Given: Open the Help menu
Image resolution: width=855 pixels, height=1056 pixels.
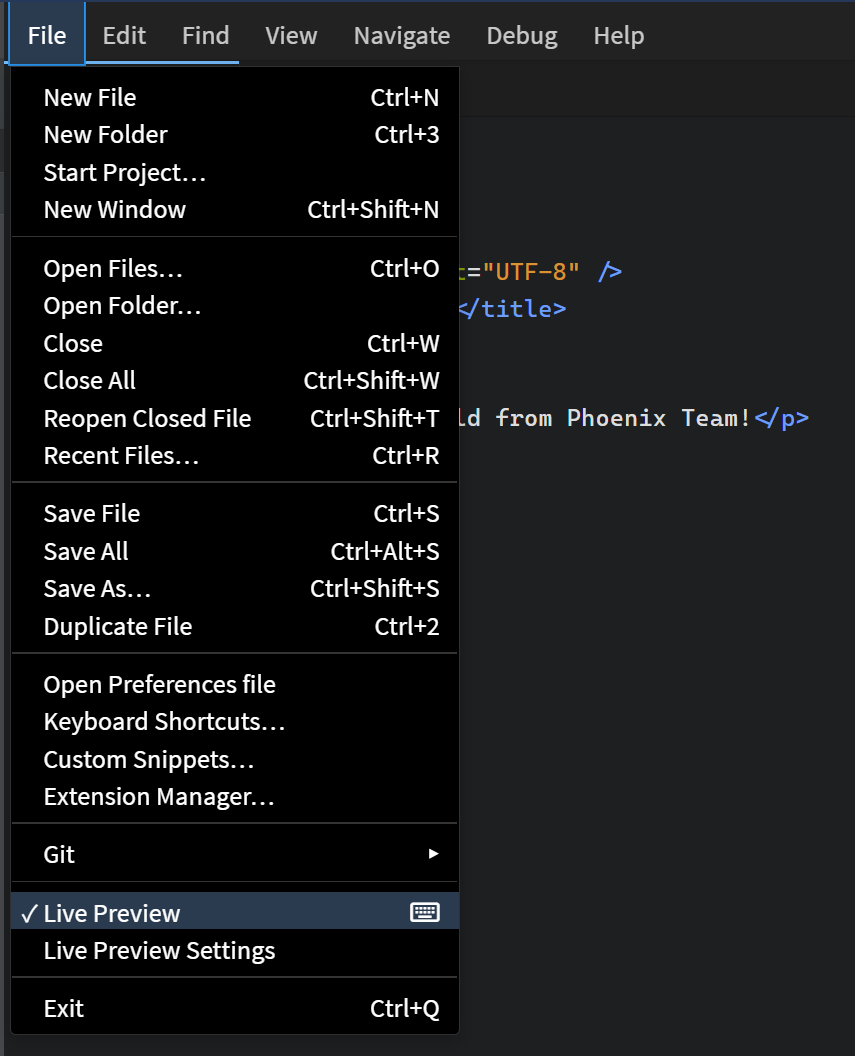Looking at the screenshot, I should coord(618,34).
